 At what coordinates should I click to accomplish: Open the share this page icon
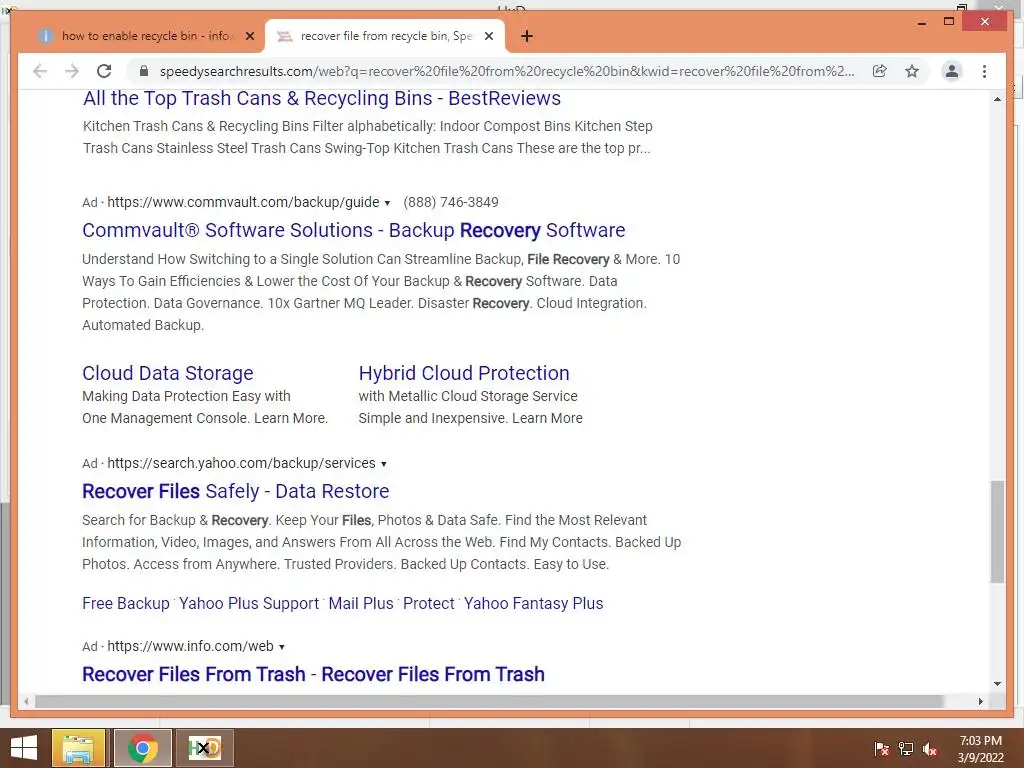(x=880, y=71)
